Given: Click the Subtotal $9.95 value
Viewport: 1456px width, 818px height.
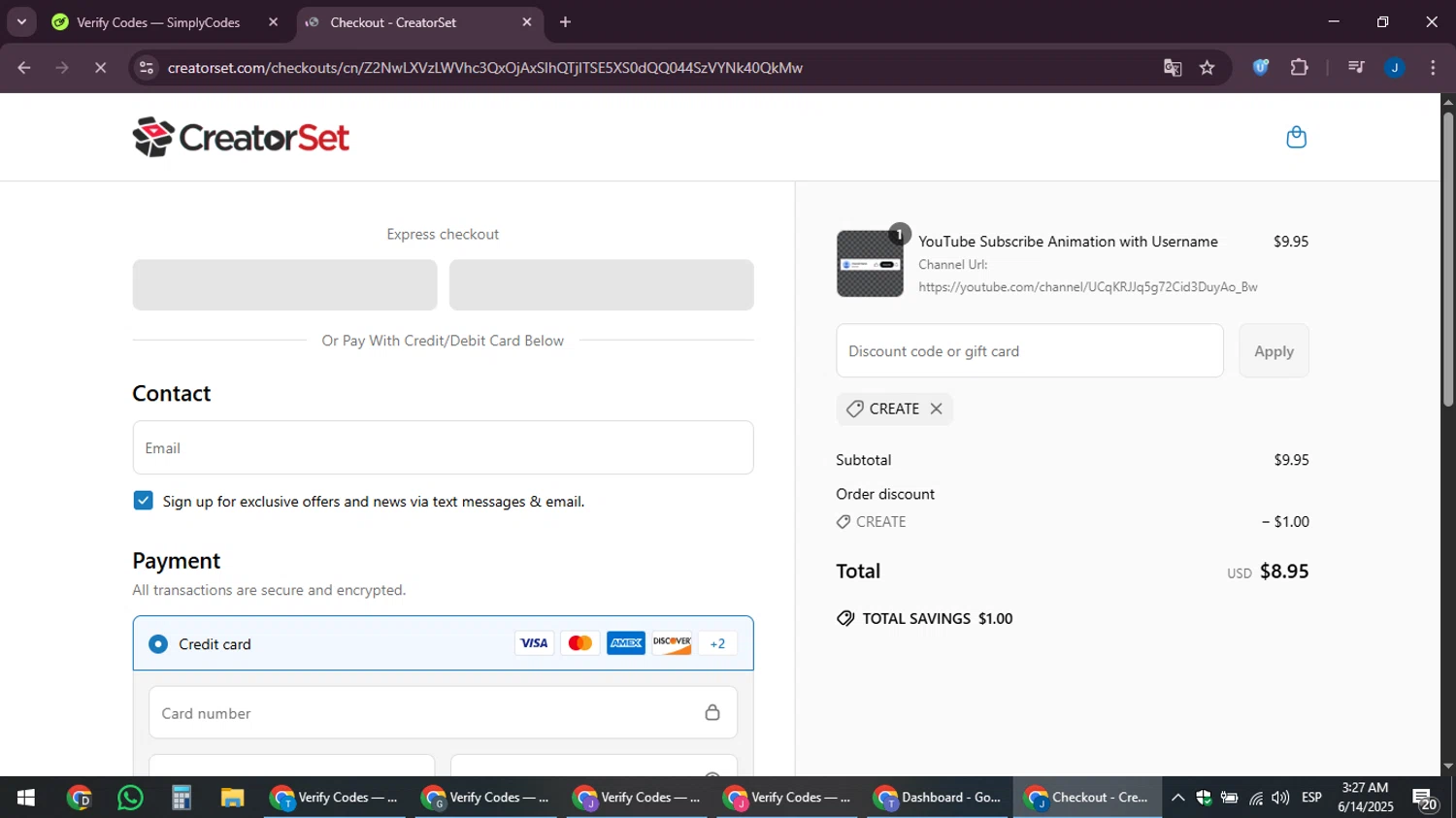Looking at the screenshot, I should 1291,460.
